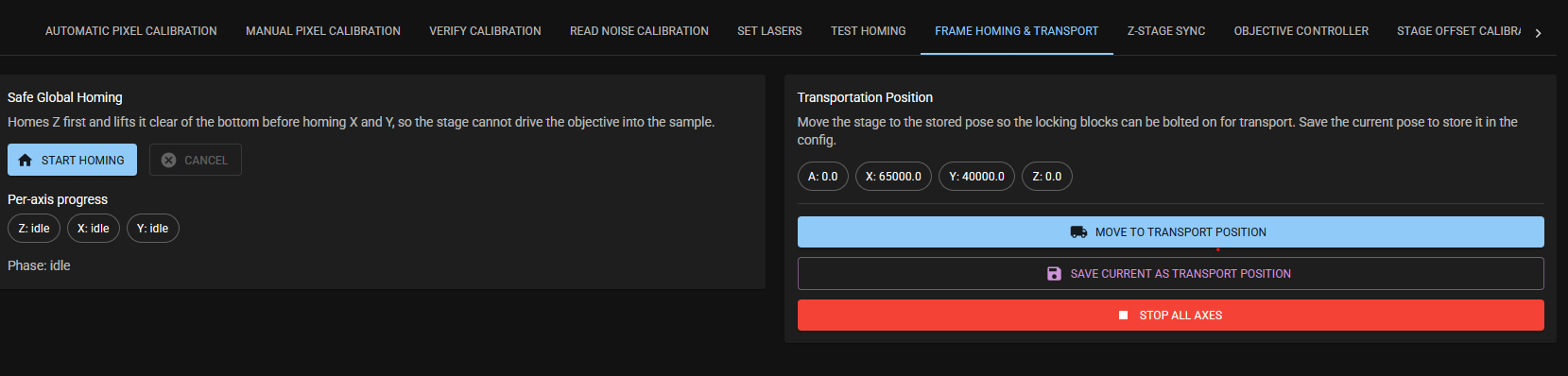
Task: Click the Cancel homing button
Action: (x=196, y=160)
